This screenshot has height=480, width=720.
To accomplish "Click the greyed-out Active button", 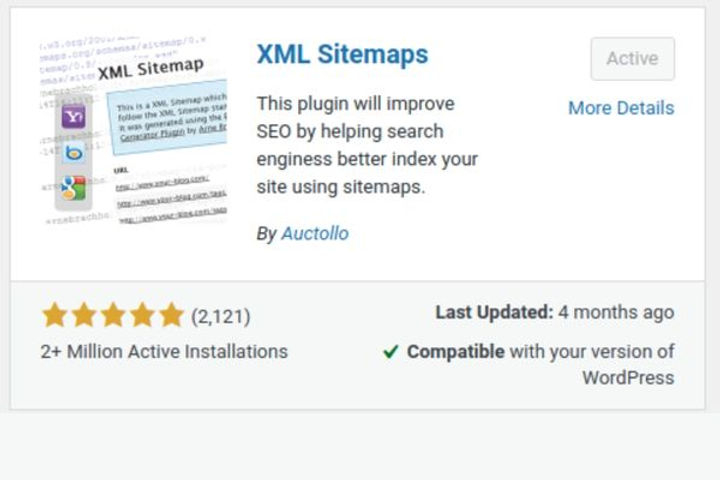I will click(633, 59).
